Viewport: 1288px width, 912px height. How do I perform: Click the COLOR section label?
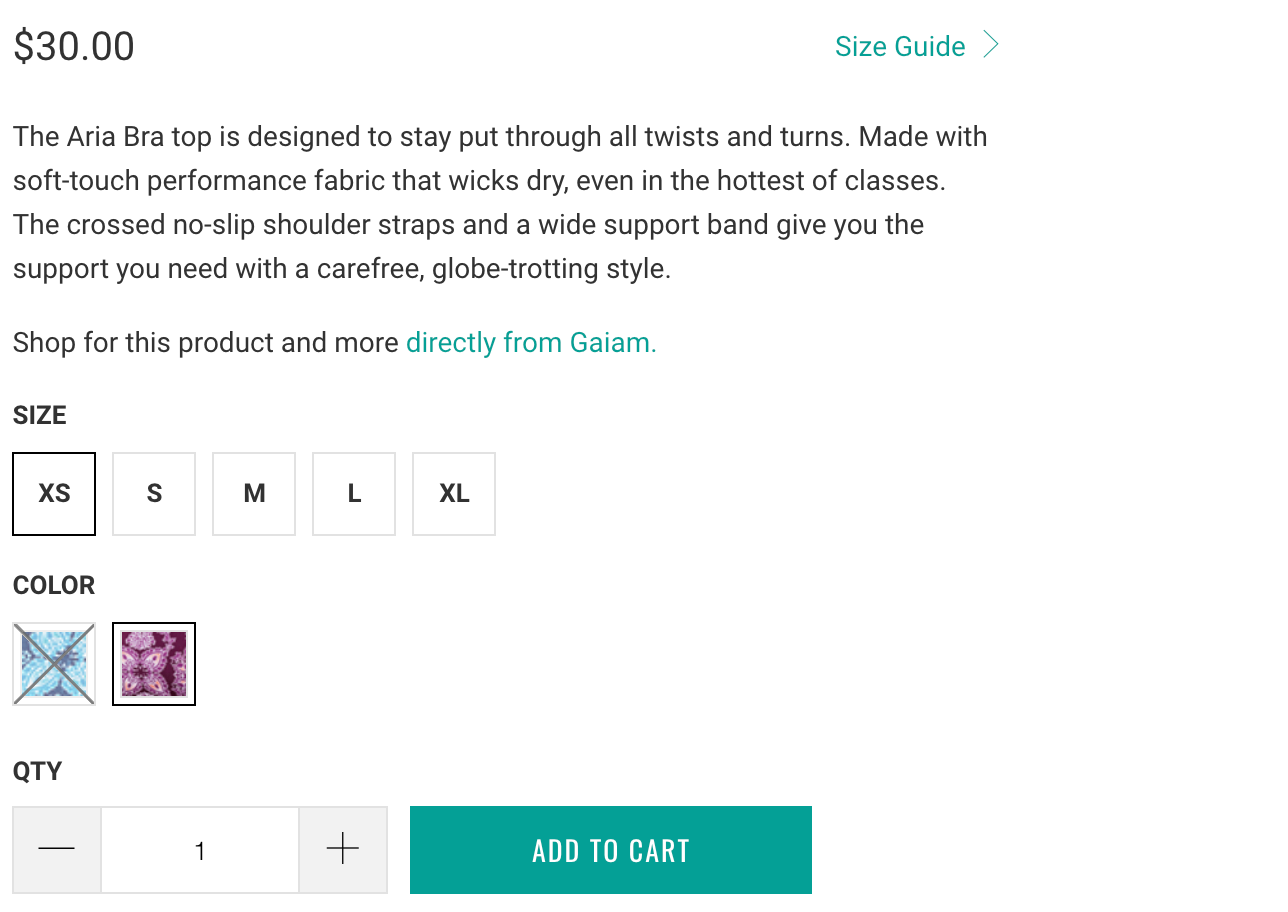(x=54, y=585)
